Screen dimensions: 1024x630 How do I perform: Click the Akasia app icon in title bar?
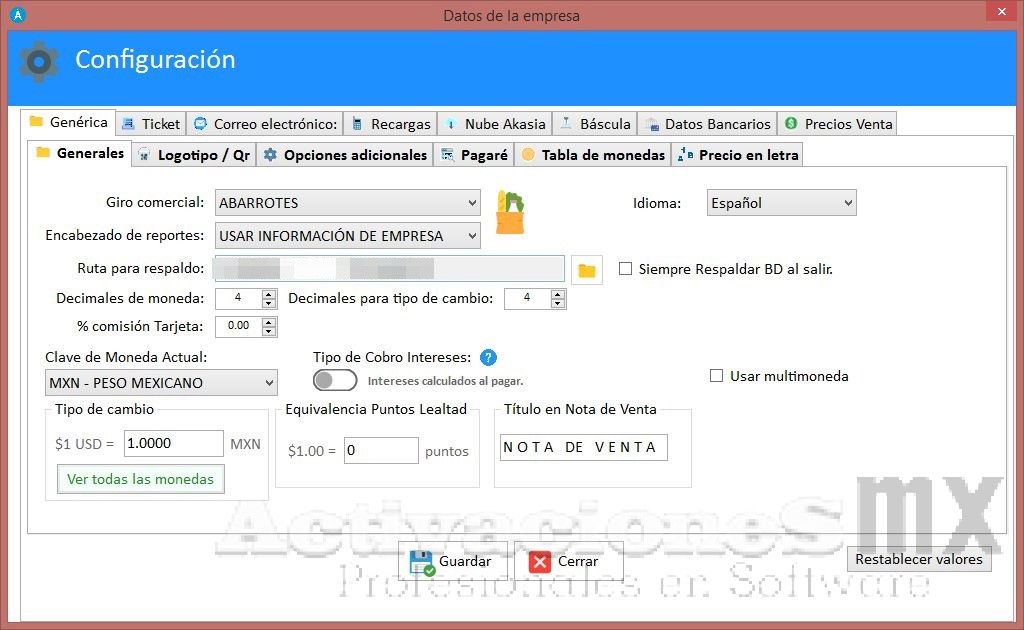click(x=18, y=15)
